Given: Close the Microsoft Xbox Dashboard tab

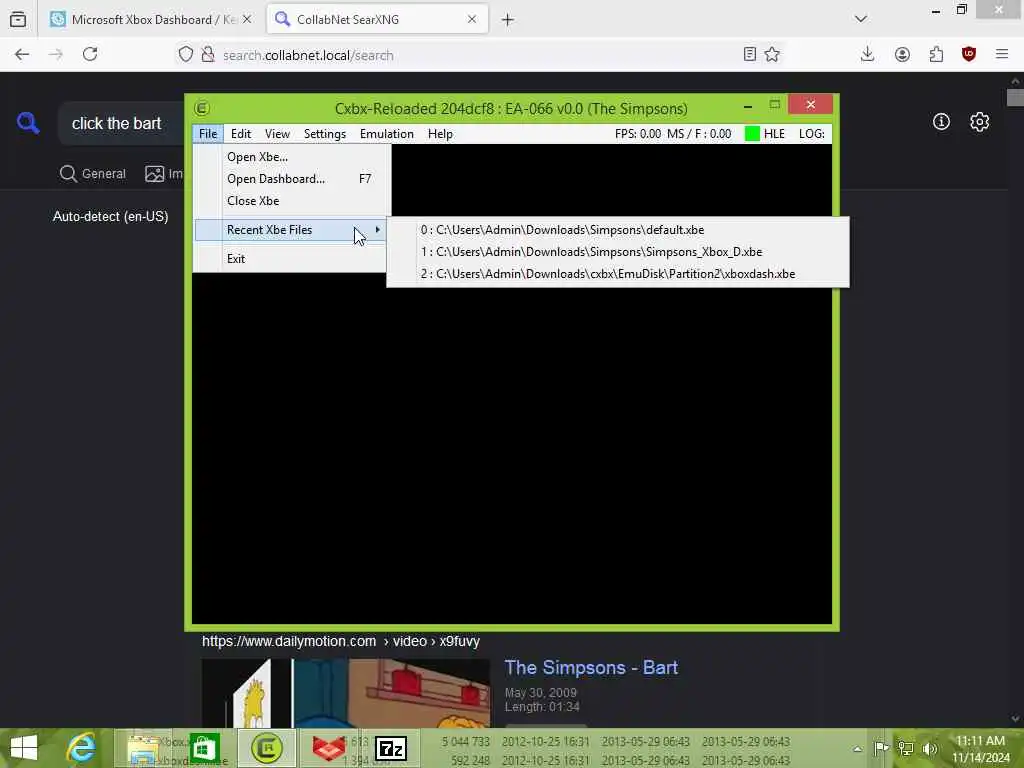Looking at the screenshot, I should pyautogui.click(x=247, y=20).
